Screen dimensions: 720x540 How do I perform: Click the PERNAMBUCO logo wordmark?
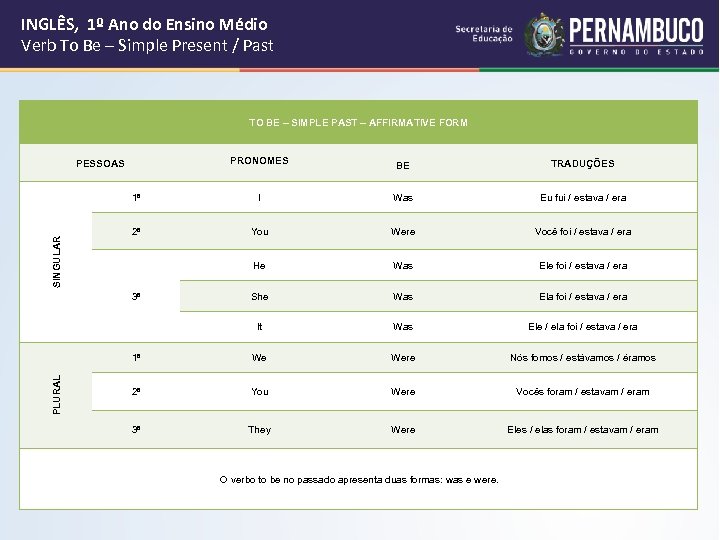coord(634,29)
